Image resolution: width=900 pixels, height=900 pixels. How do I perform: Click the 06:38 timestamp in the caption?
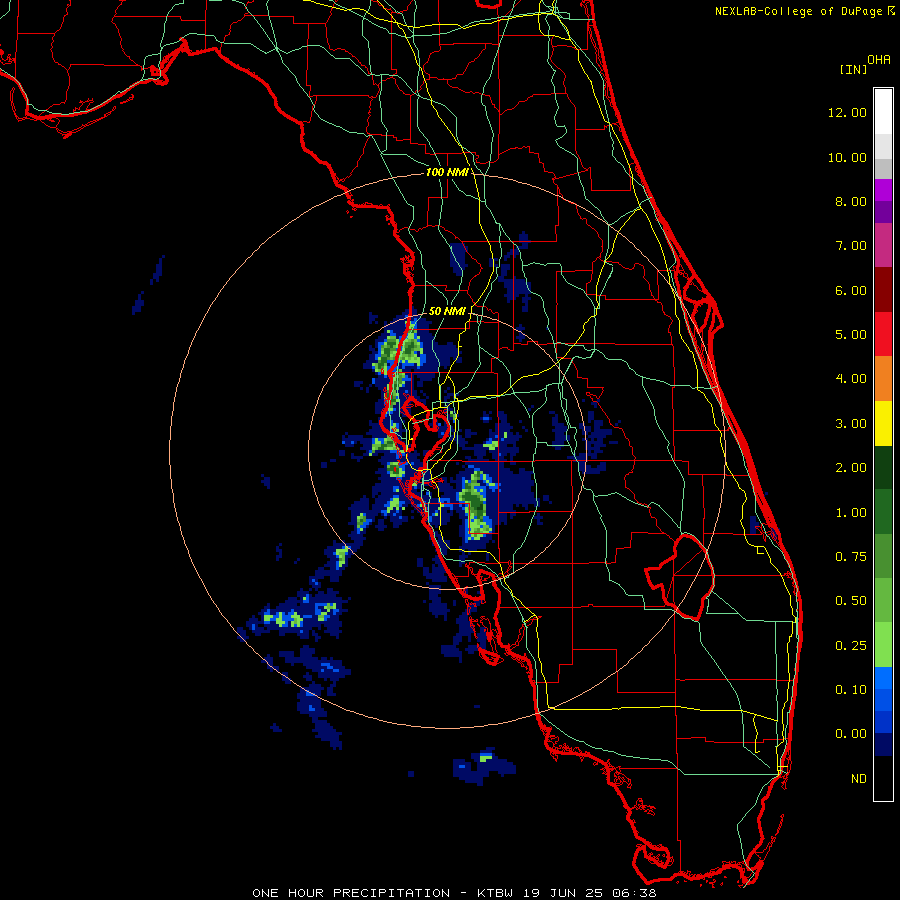pos(635,893)
